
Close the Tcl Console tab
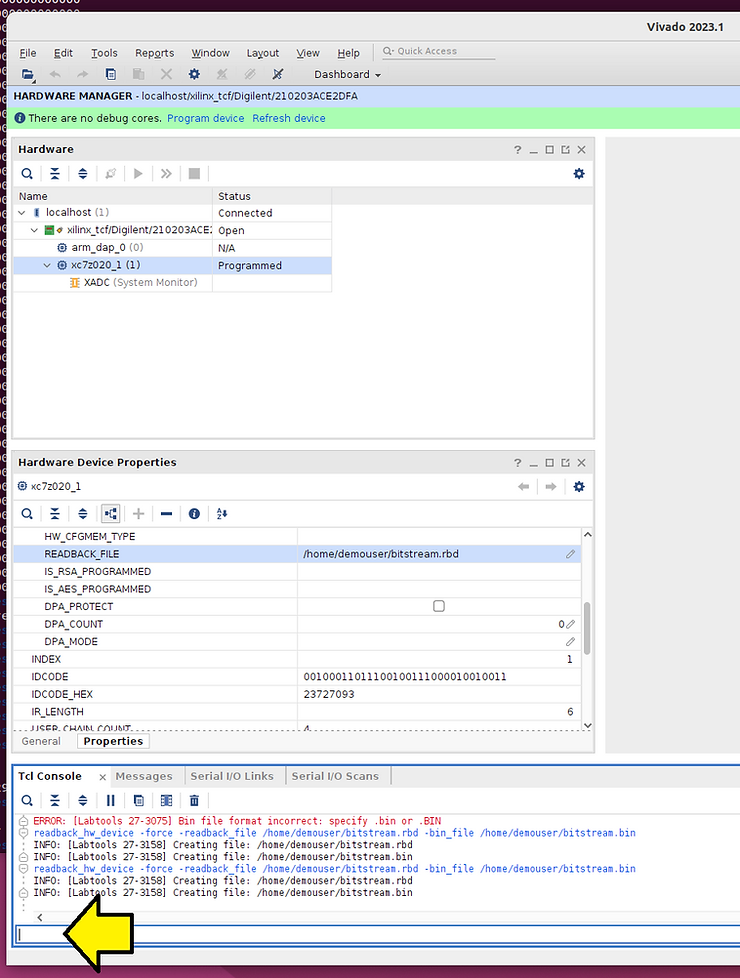click(x=102, y=777)
